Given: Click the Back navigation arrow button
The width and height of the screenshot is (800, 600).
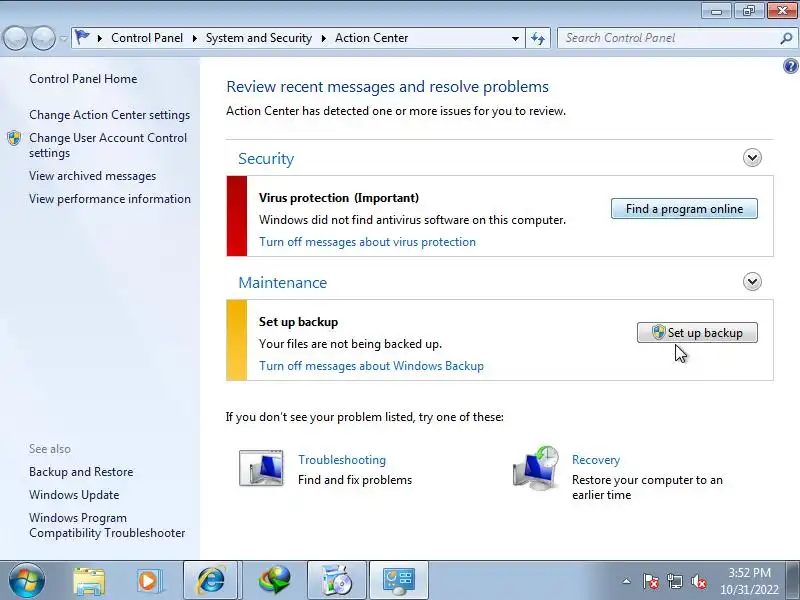Looking at the screenshot, I should click(x=15, y=38).
